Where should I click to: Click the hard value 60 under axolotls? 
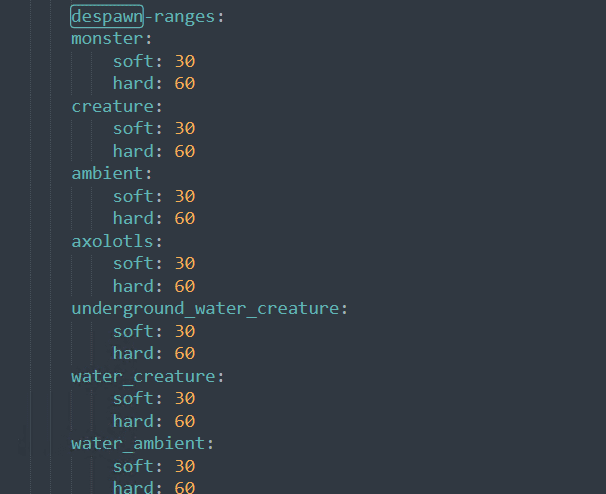[184, 286]
